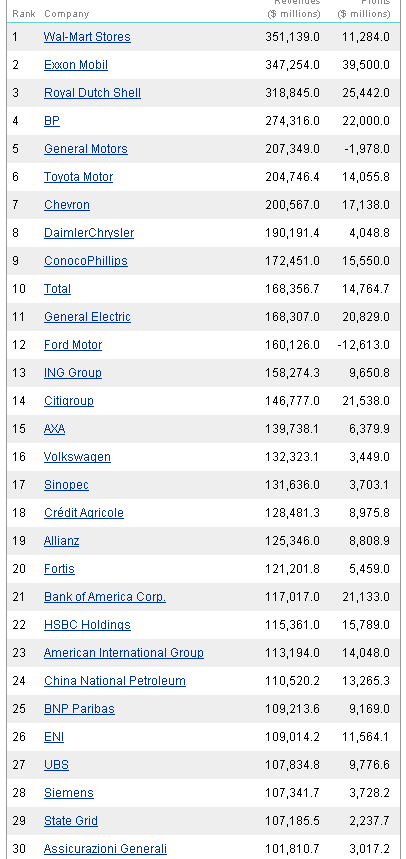Open the Volkswagen link
Viewport: 406px width, 859px height.
coord(77,457)
